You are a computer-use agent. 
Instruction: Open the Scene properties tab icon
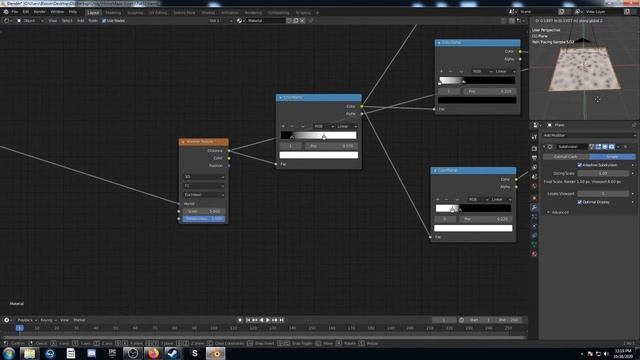534,177
